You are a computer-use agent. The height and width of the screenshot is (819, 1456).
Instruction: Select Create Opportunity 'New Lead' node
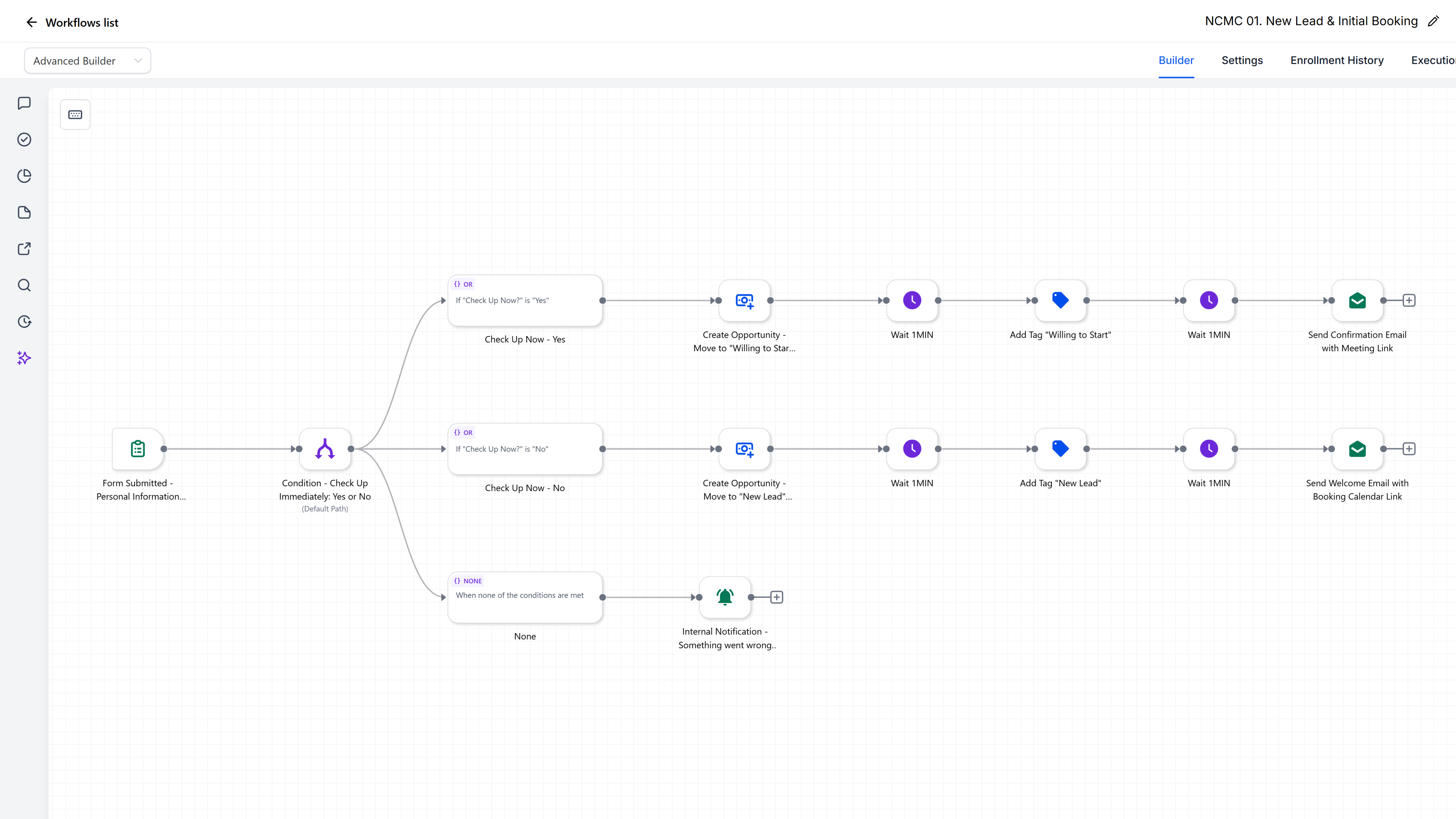pyautogui.click(x=744, y=449)
